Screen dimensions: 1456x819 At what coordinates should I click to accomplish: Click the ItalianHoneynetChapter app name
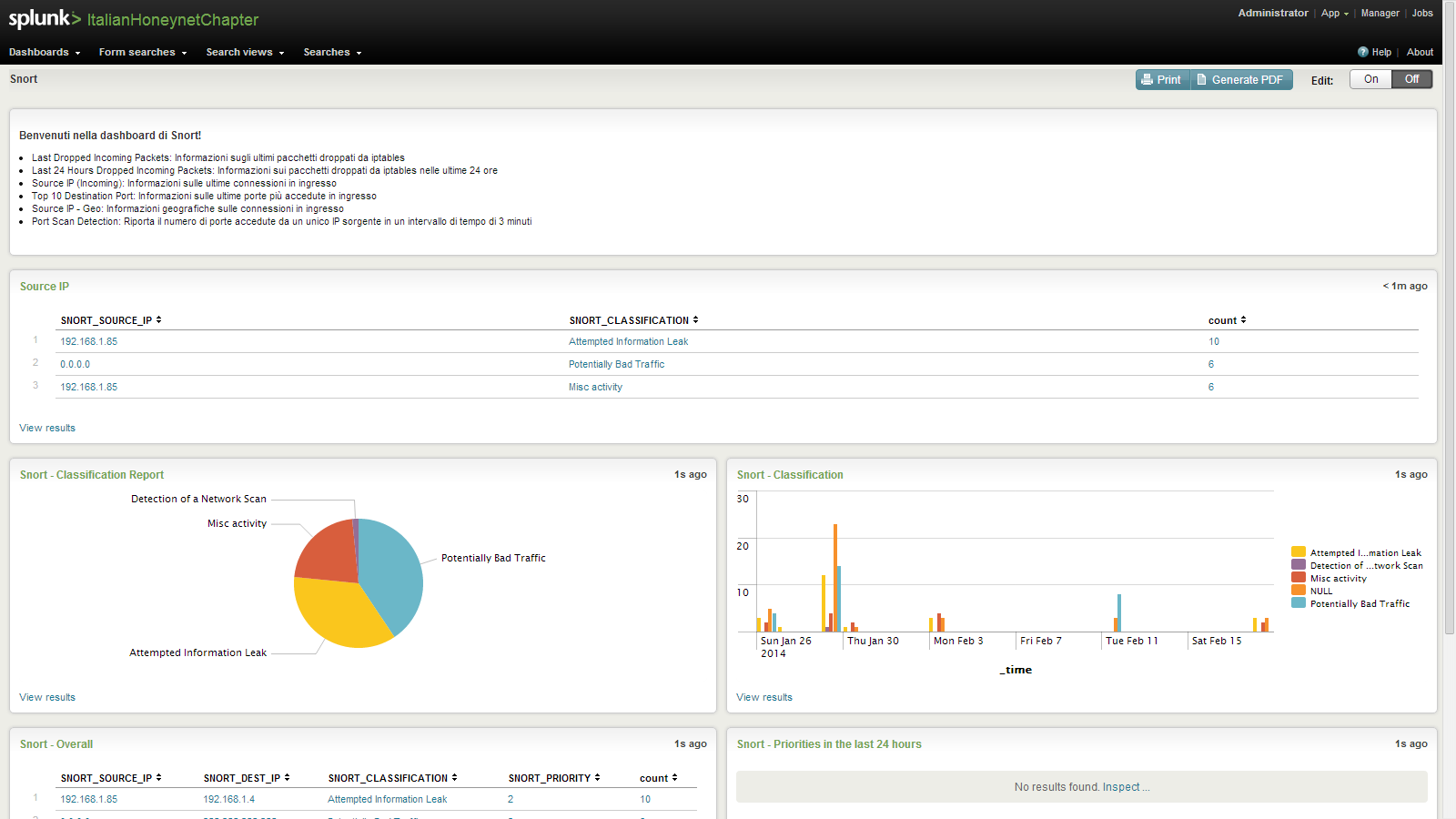(173, 20)
